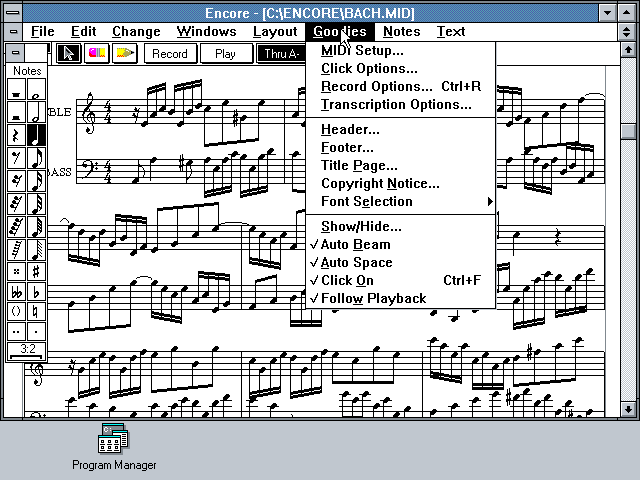Open the Notes menu

[402, 31]
